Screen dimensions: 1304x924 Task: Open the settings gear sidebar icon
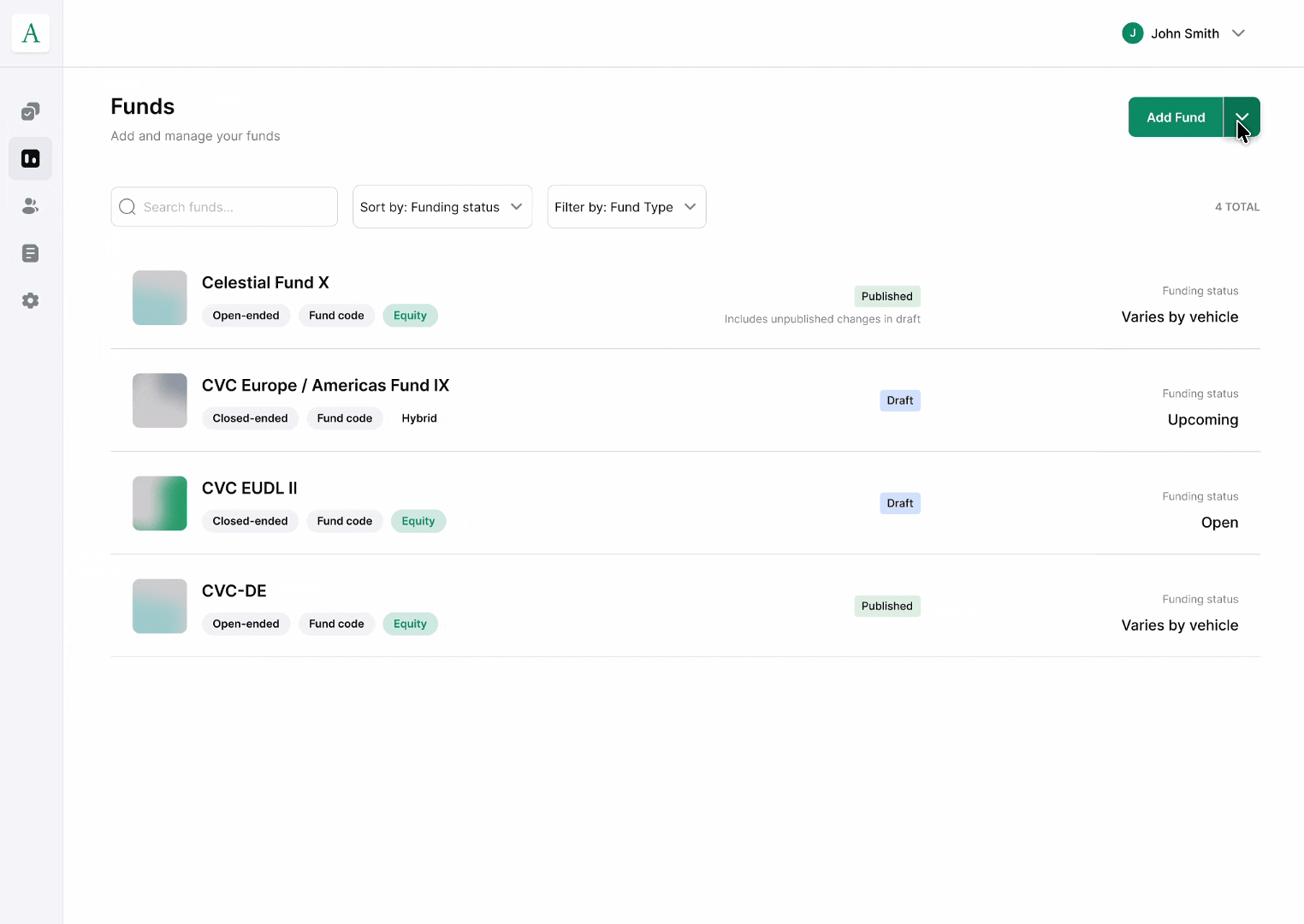click(30, 300)
